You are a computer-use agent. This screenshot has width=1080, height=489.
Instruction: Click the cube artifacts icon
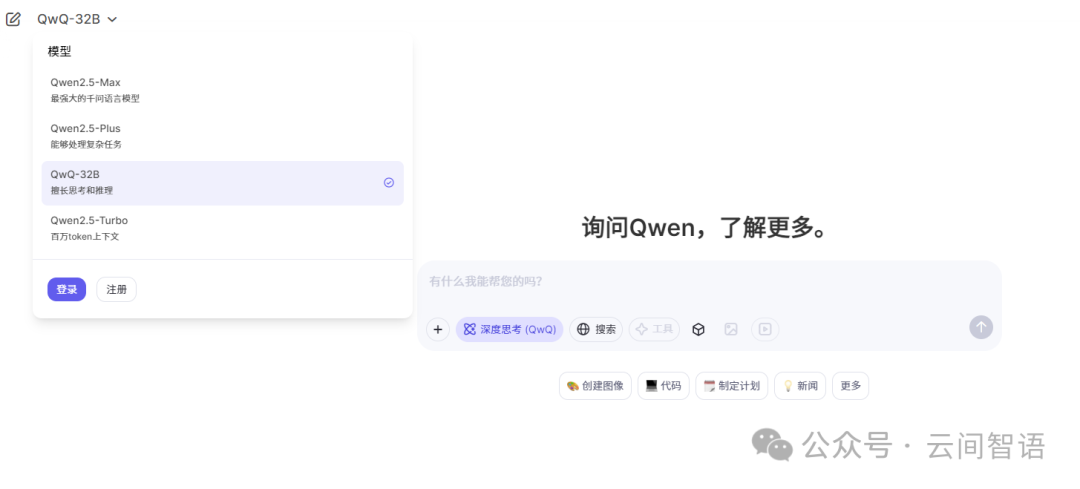[699, 329]
